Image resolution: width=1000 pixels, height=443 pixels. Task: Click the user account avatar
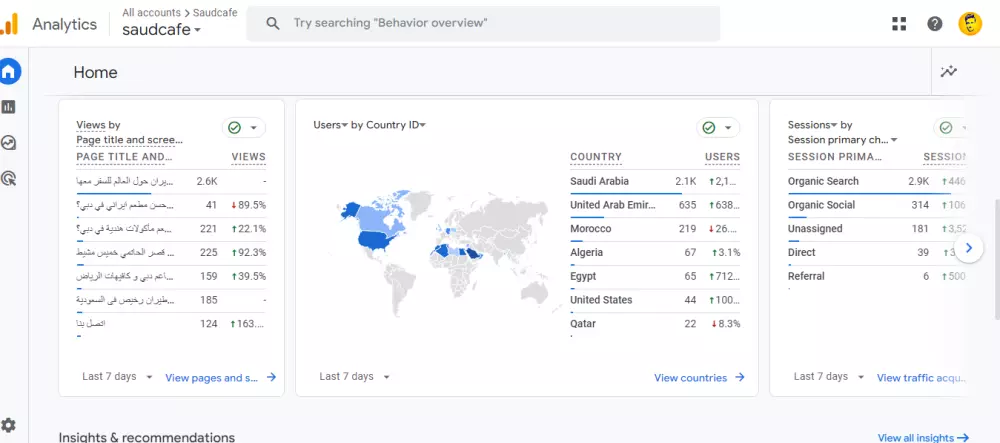970,24
